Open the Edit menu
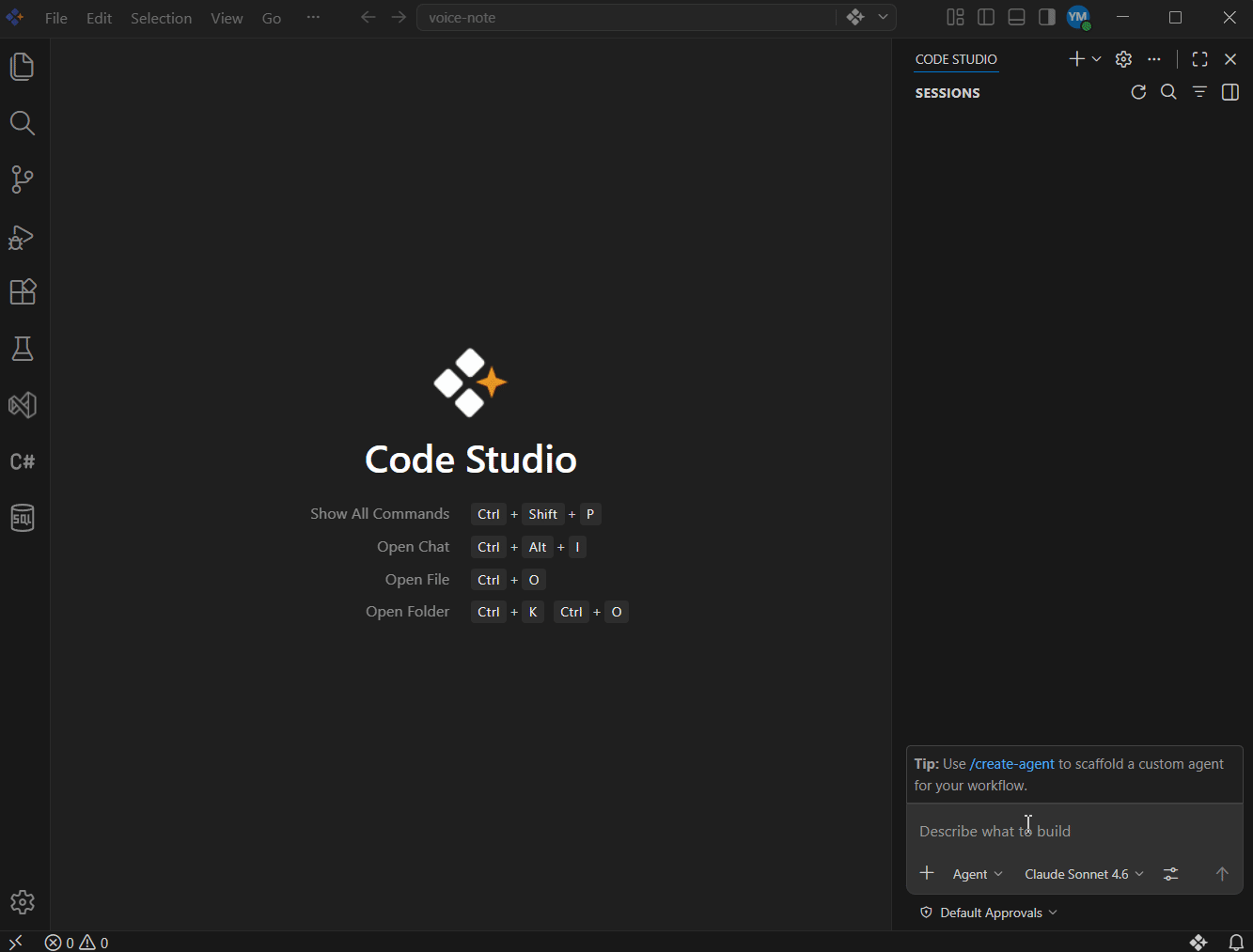Image resolution: width=1253 pixels, height=952 pixels. (100, 18)
